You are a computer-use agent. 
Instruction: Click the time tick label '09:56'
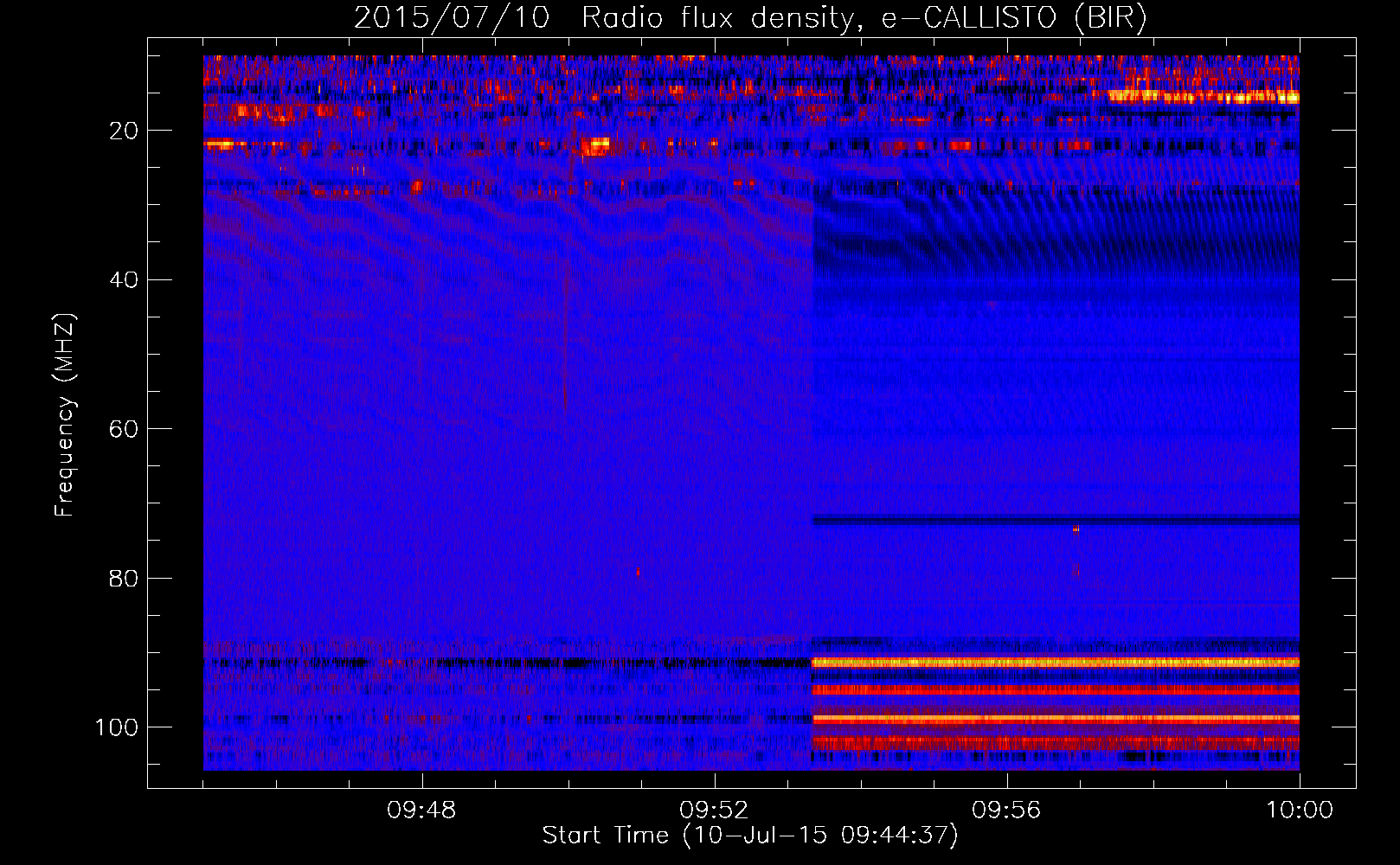tap(1006, 811)
